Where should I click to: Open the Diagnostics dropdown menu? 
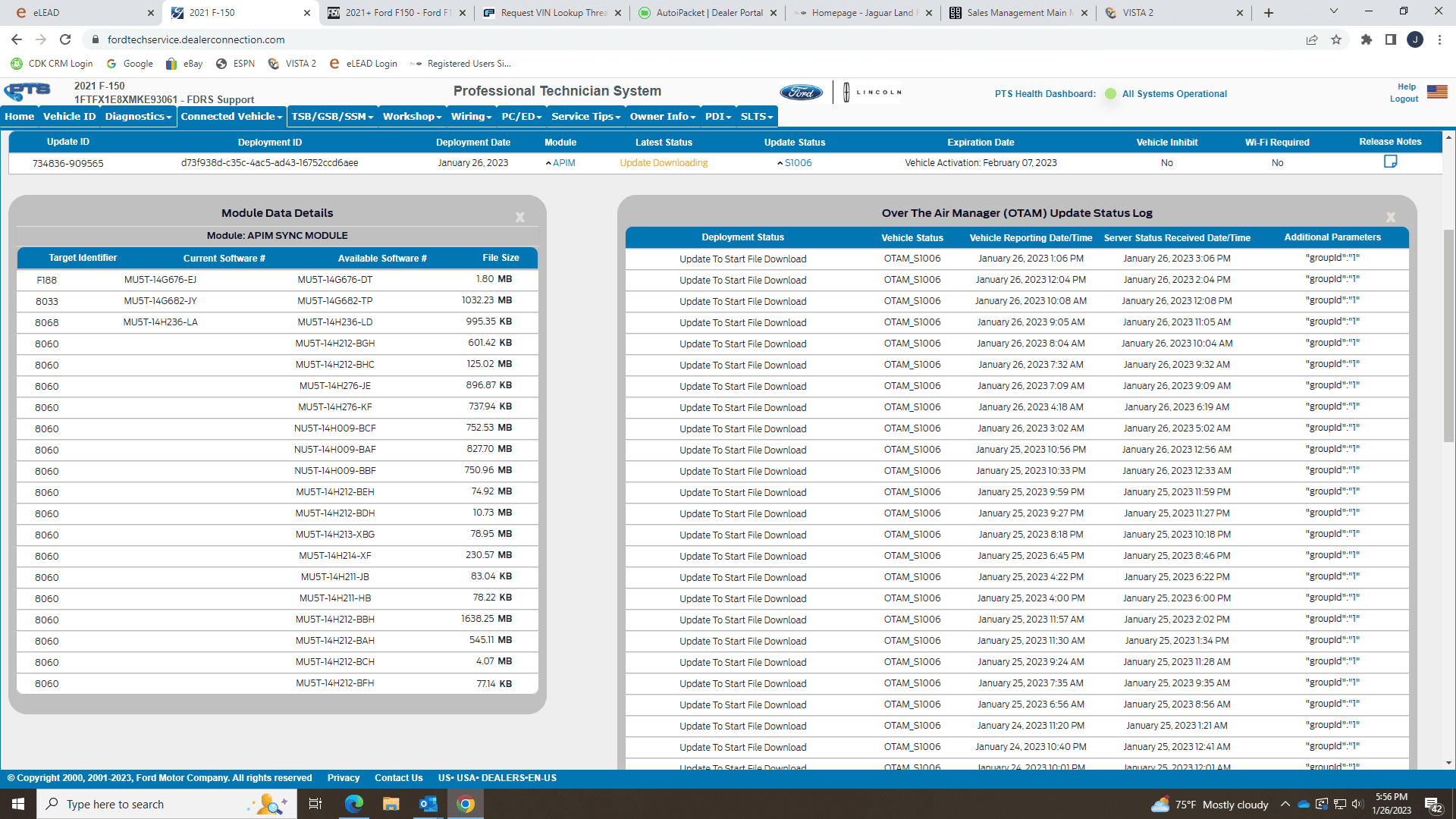138,116
